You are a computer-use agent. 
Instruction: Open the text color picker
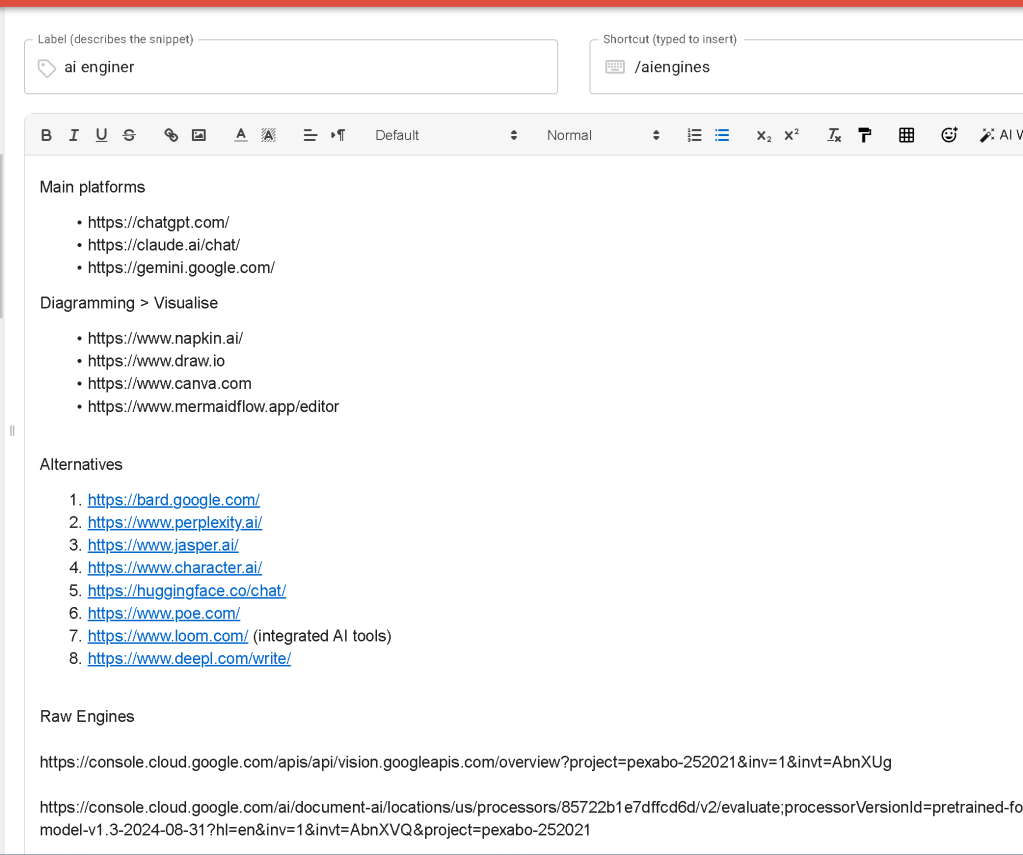pos(241,135)
